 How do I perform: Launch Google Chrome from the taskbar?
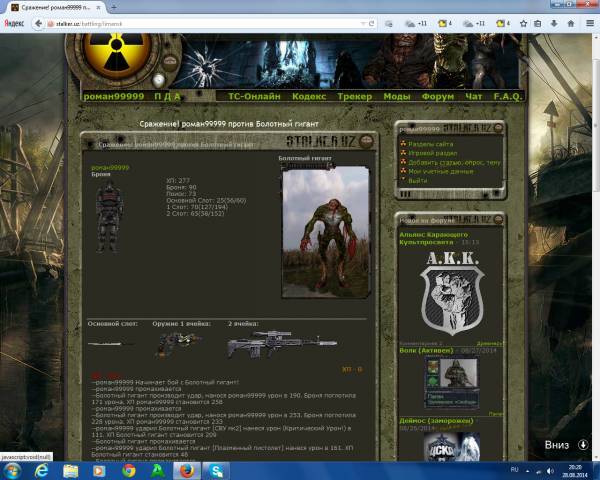129,471
